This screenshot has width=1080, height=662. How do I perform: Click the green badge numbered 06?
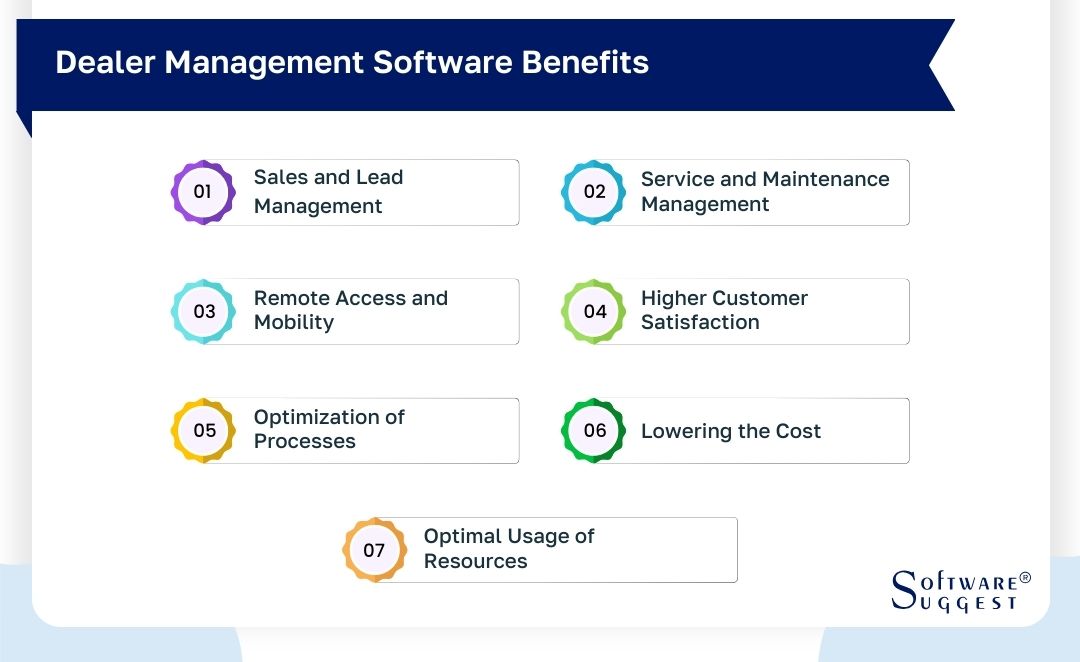point(594,430)
